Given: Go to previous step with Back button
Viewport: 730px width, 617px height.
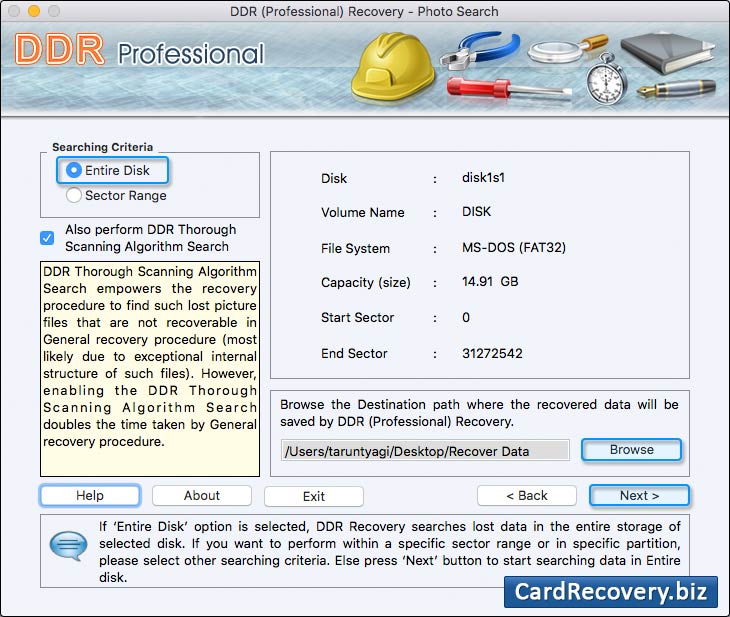Looking at the screenshot, I should click(x=527, y=495).
